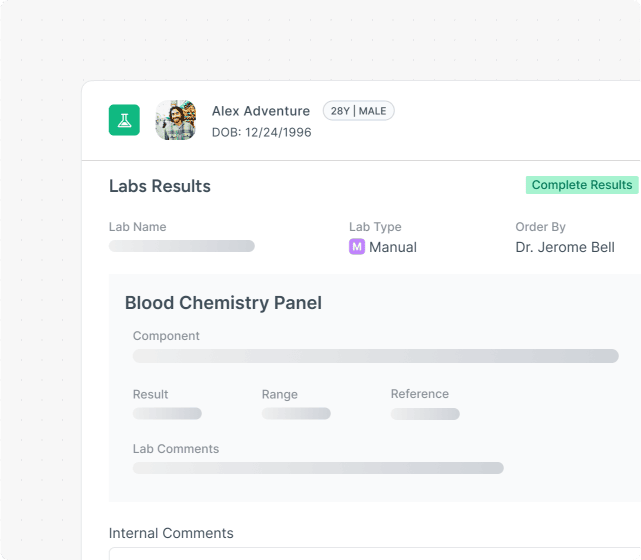The width and height of the screenshot is (641, 560).
Task: Click the Labs Results heading
Action: pos(160,186)
